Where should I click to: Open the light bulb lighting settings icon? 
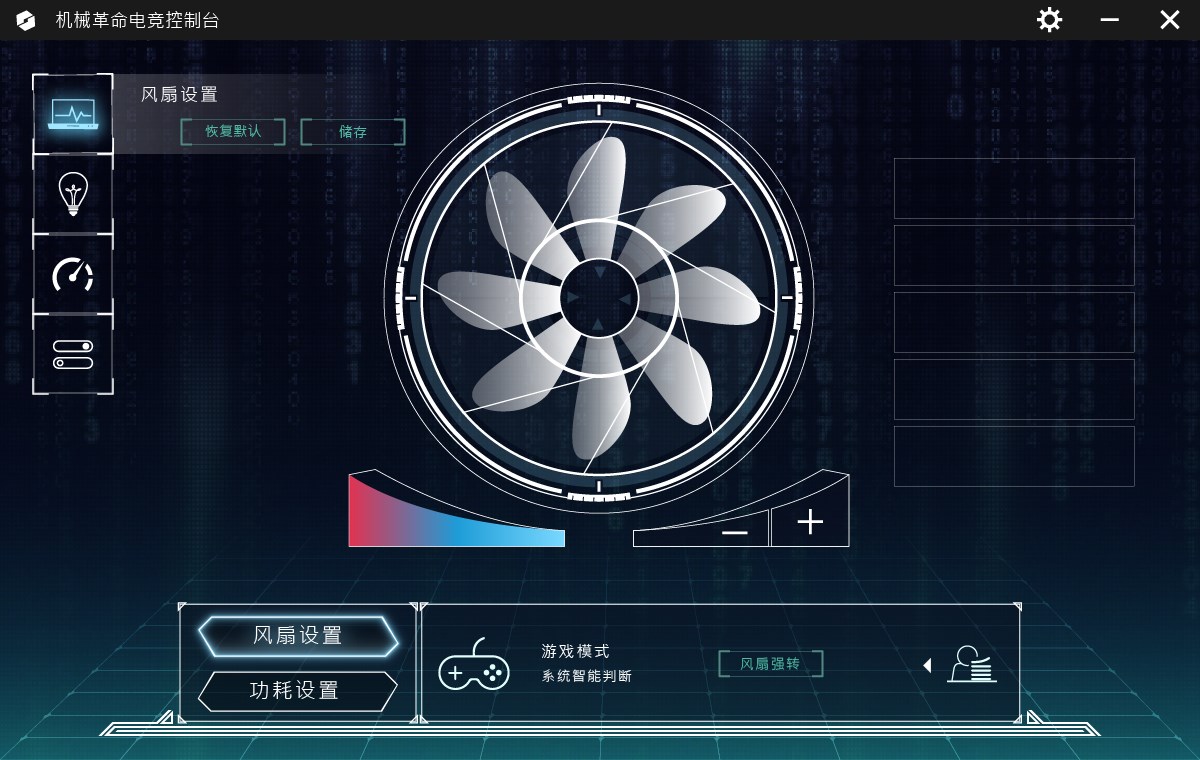73,194
